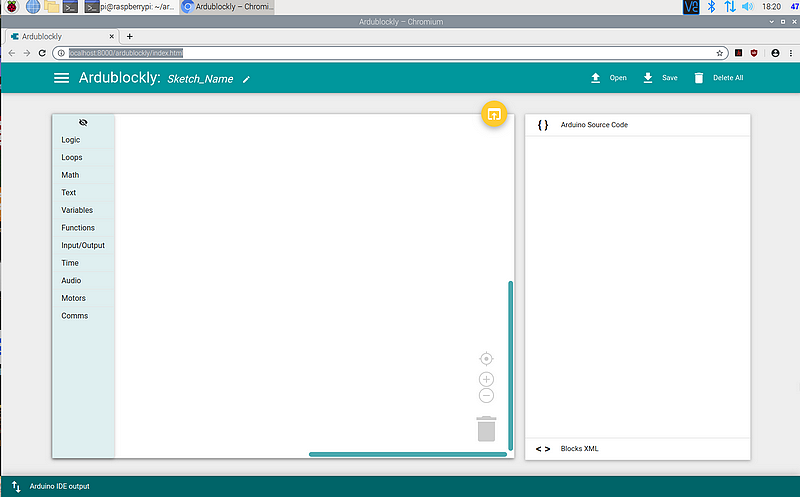Toggle toolbox visibility with crossed-eye icon
Image resolution: width=800 pixels, height=497 pixels.
83,122
